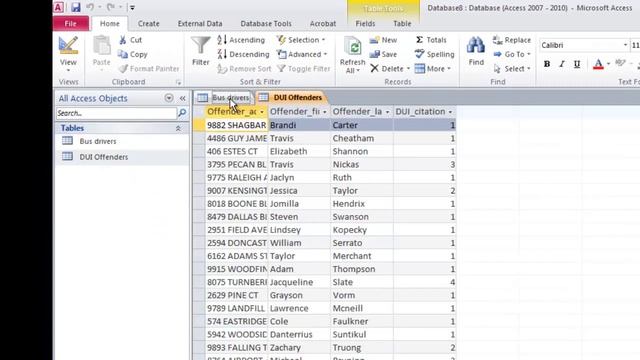
Task: Click Delete record X icon
Action: pyautogui.click(x=374, y=69)
